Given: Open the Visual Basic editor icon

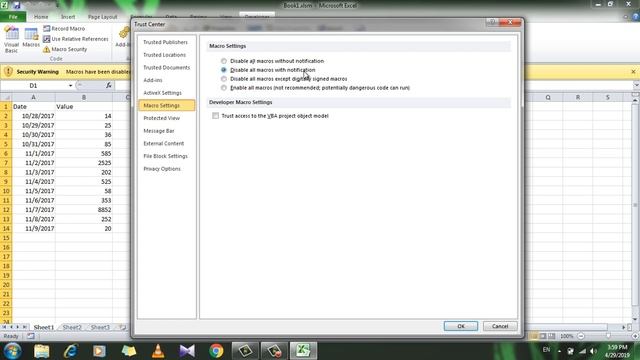Looking at the screenshot, I should [x=11, y=40].
